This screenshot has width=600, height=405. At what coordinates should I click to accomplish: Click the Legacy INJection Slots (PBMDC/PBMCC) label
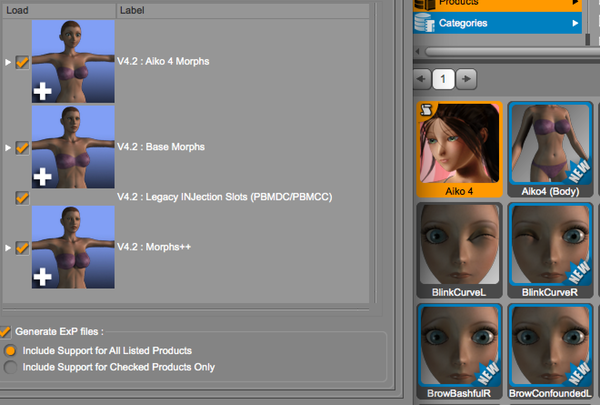[x=225, y=197]
